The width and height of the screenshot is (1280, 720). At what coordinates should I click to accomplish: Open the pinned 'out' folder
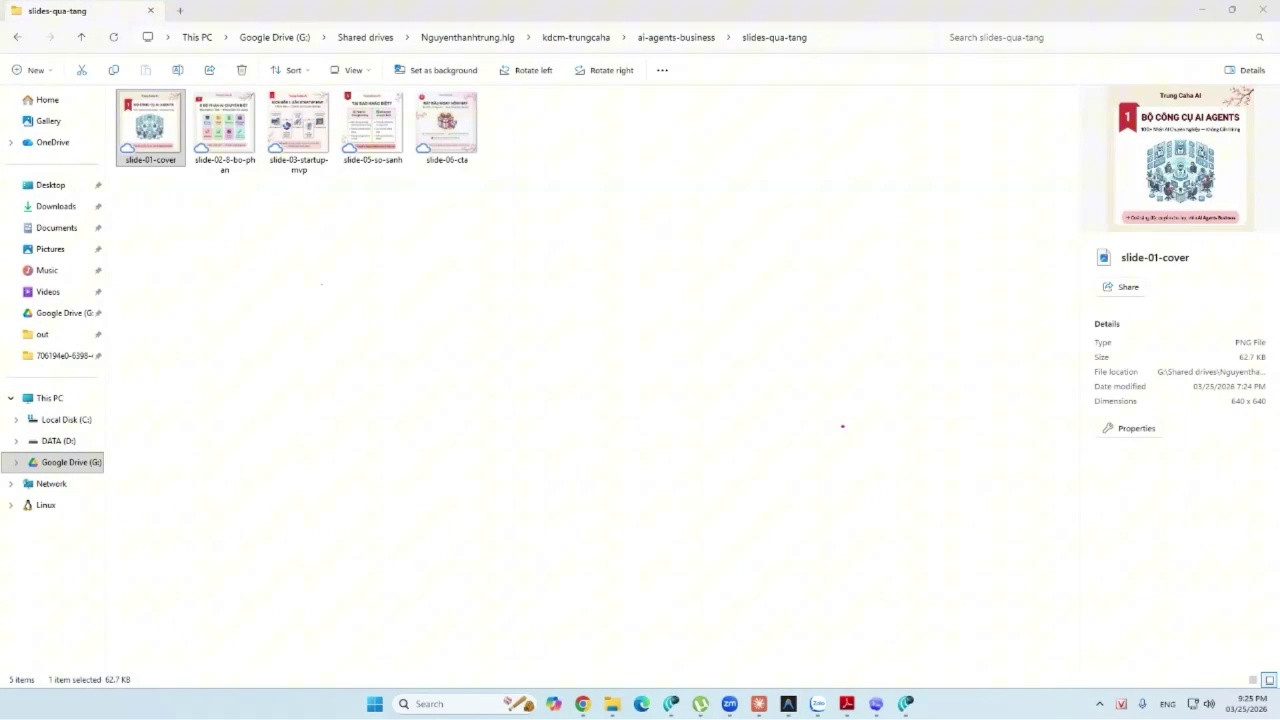[x=42, y=334]
